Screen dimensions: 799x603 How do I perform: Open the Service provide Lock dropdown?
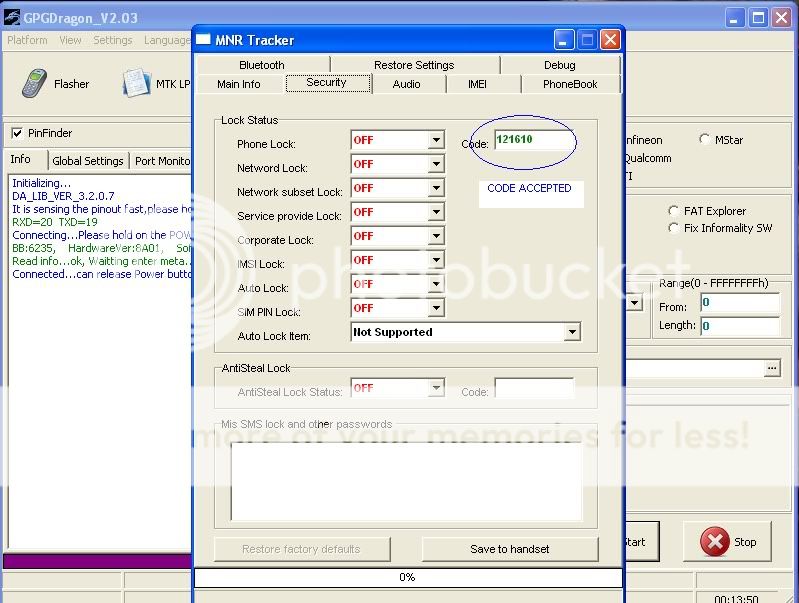[x=436, y=212]
